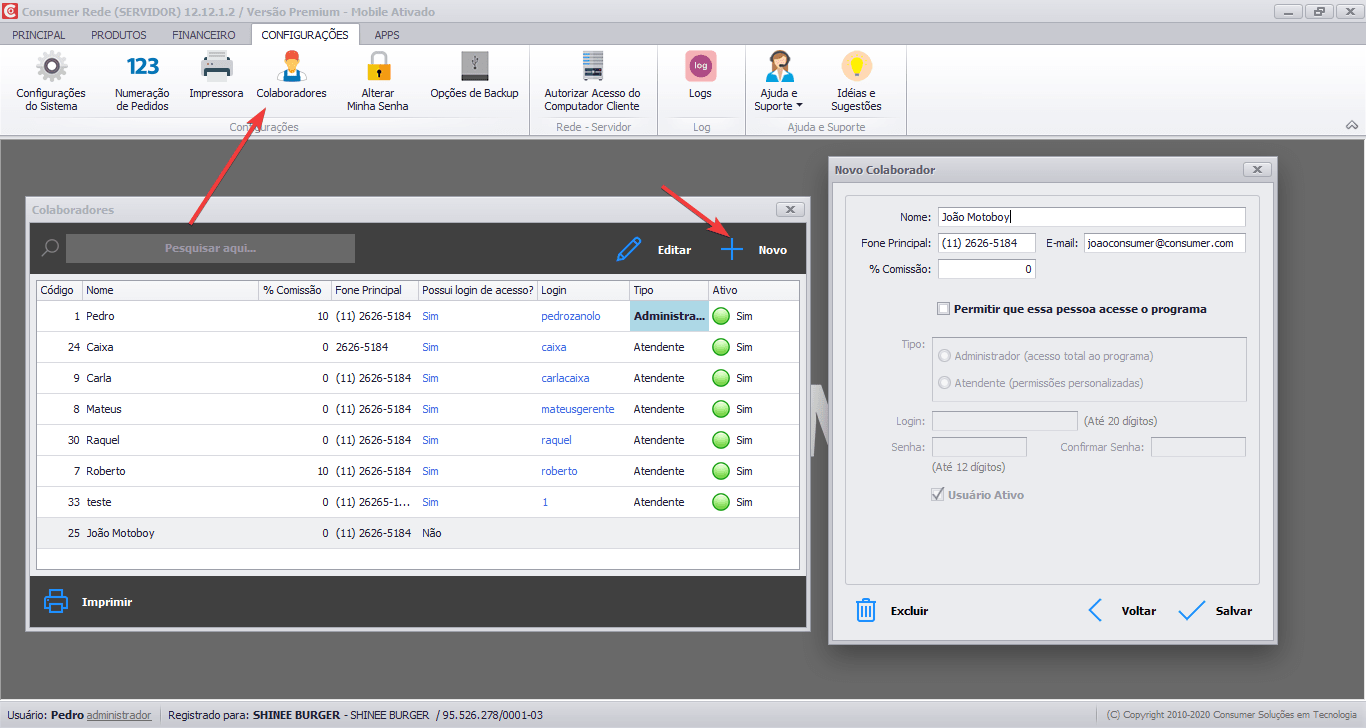Click green active indicator for Pedro

tap(721, 316)
